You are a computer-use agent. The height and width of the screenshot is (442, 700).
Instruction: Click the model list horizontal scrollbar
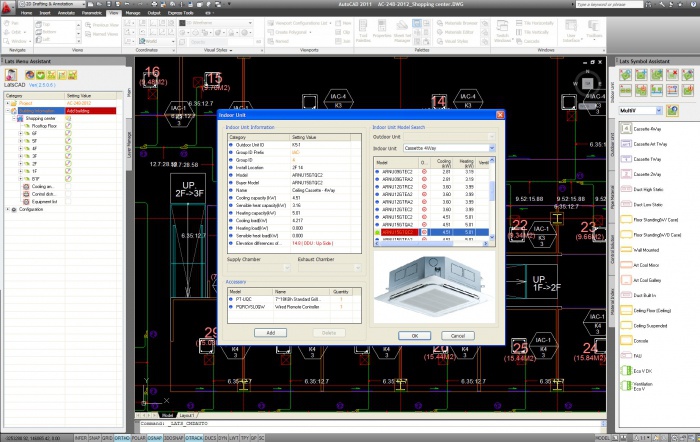431,243
